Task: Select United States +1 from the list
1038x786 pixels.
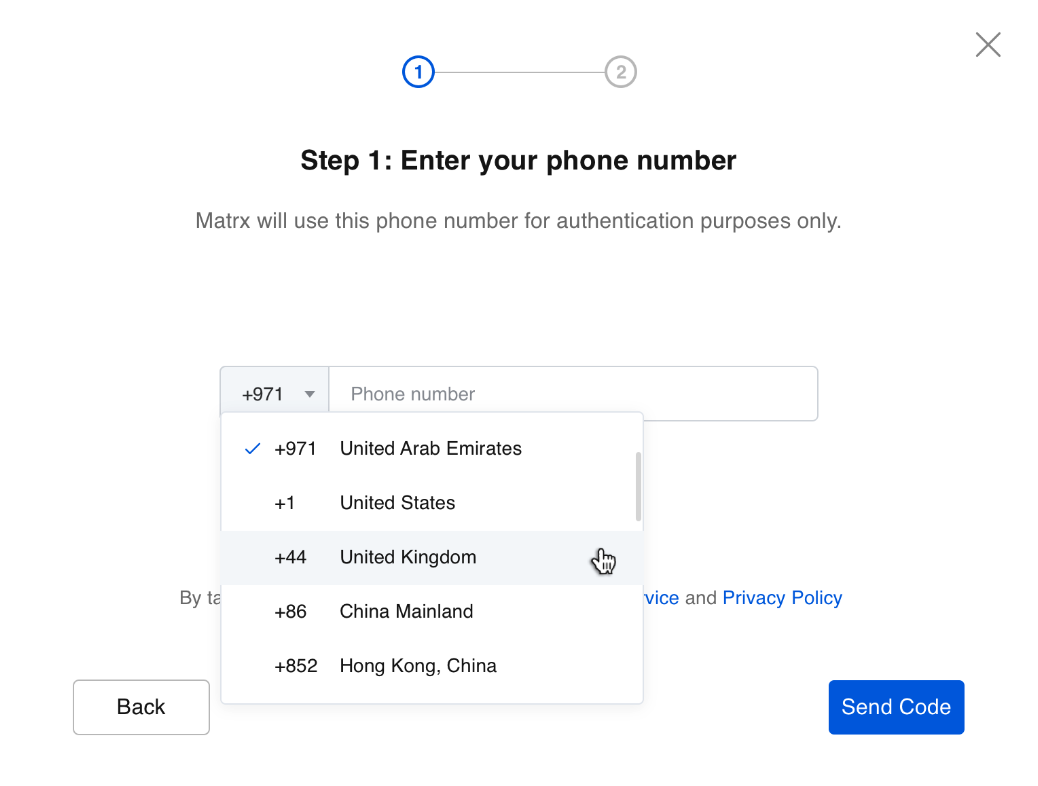Action: point(397,503)
